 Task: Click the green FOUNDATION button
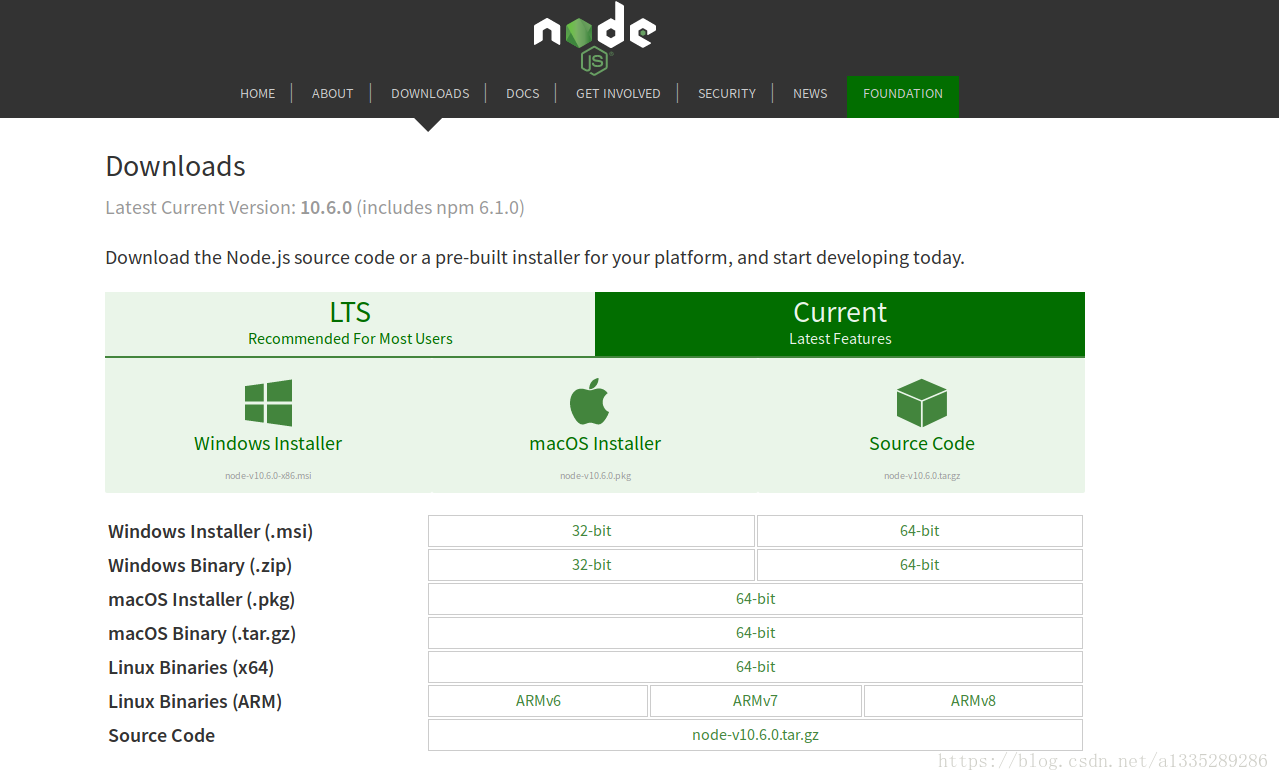point(903,96)
